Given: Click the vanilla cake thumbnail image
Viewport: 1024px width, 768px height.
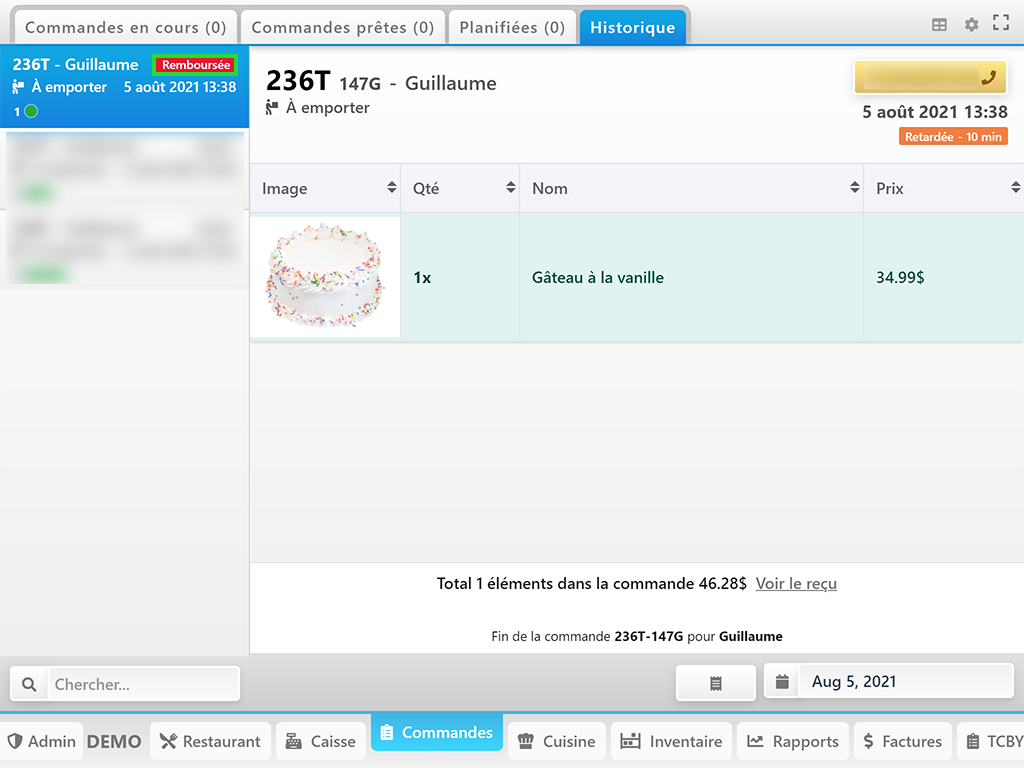Looking at the screenshot, I should [x=325, y=277].
